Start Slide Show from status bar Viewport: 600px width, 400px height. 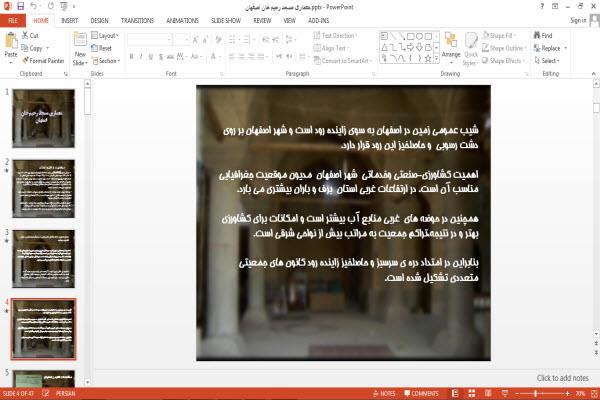click(x=505, y=393)
